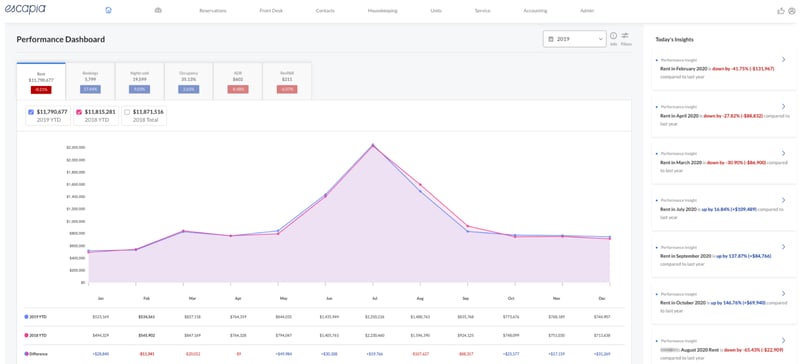Switch to the ADR metric tab
Screen dimensions: 800x364
(x=237, y=81)
